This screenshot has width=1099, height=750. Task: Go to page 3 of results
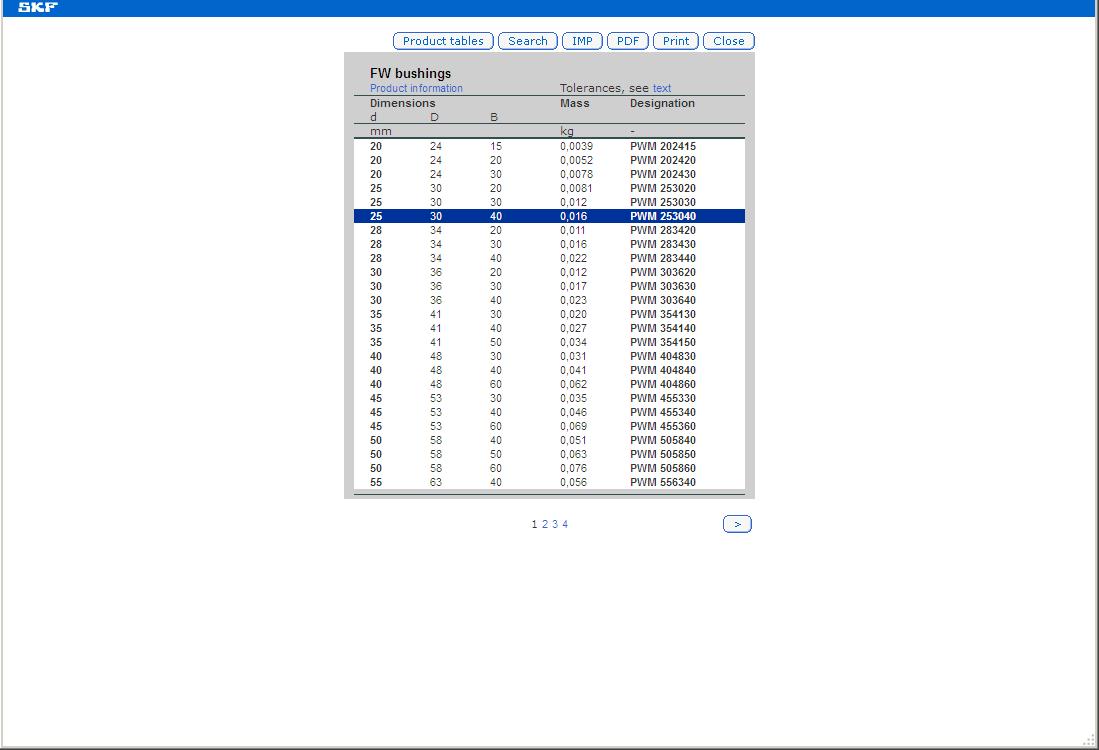pos(555,524)
